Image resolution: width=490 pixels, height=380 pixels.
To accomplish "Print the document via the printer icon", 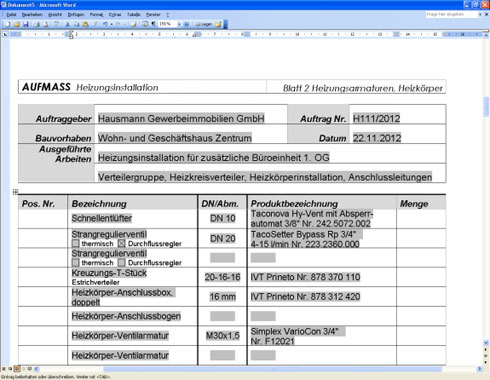I will [36, 24].
